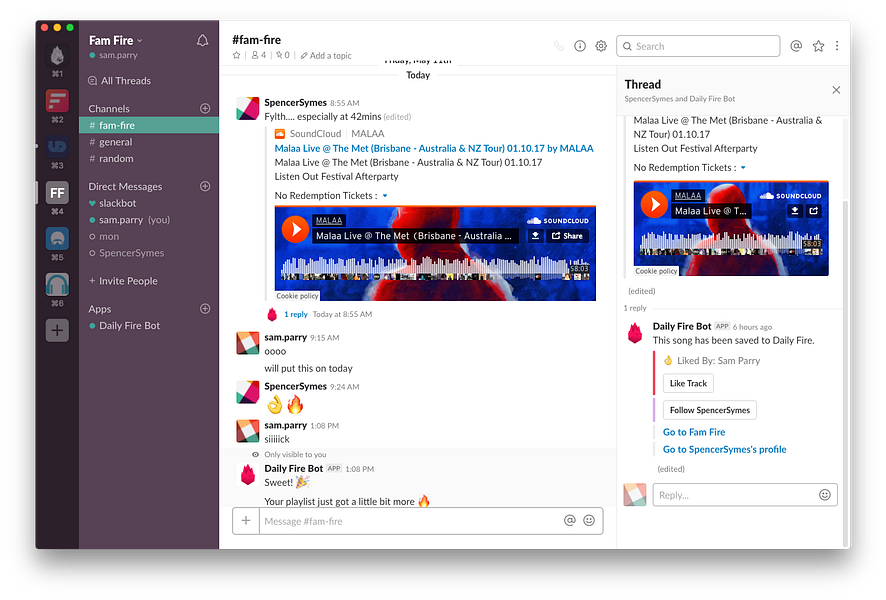886x600 pixels.
Task: Browse apps plus icon
Action: (205, 308)
